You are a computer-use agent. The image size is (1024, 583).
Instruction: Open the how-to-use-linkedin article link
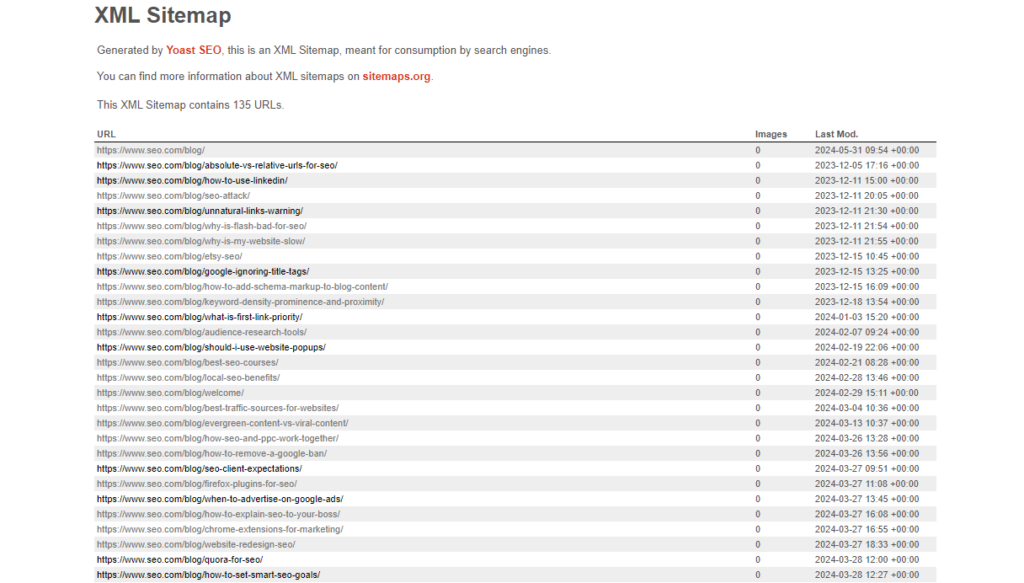[191, 180]
